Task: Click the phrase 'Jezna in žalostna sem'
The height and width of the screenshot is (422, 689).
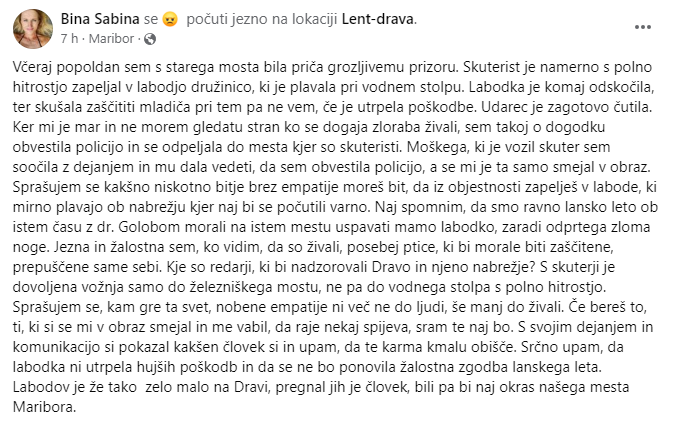Action: (126, 247)
